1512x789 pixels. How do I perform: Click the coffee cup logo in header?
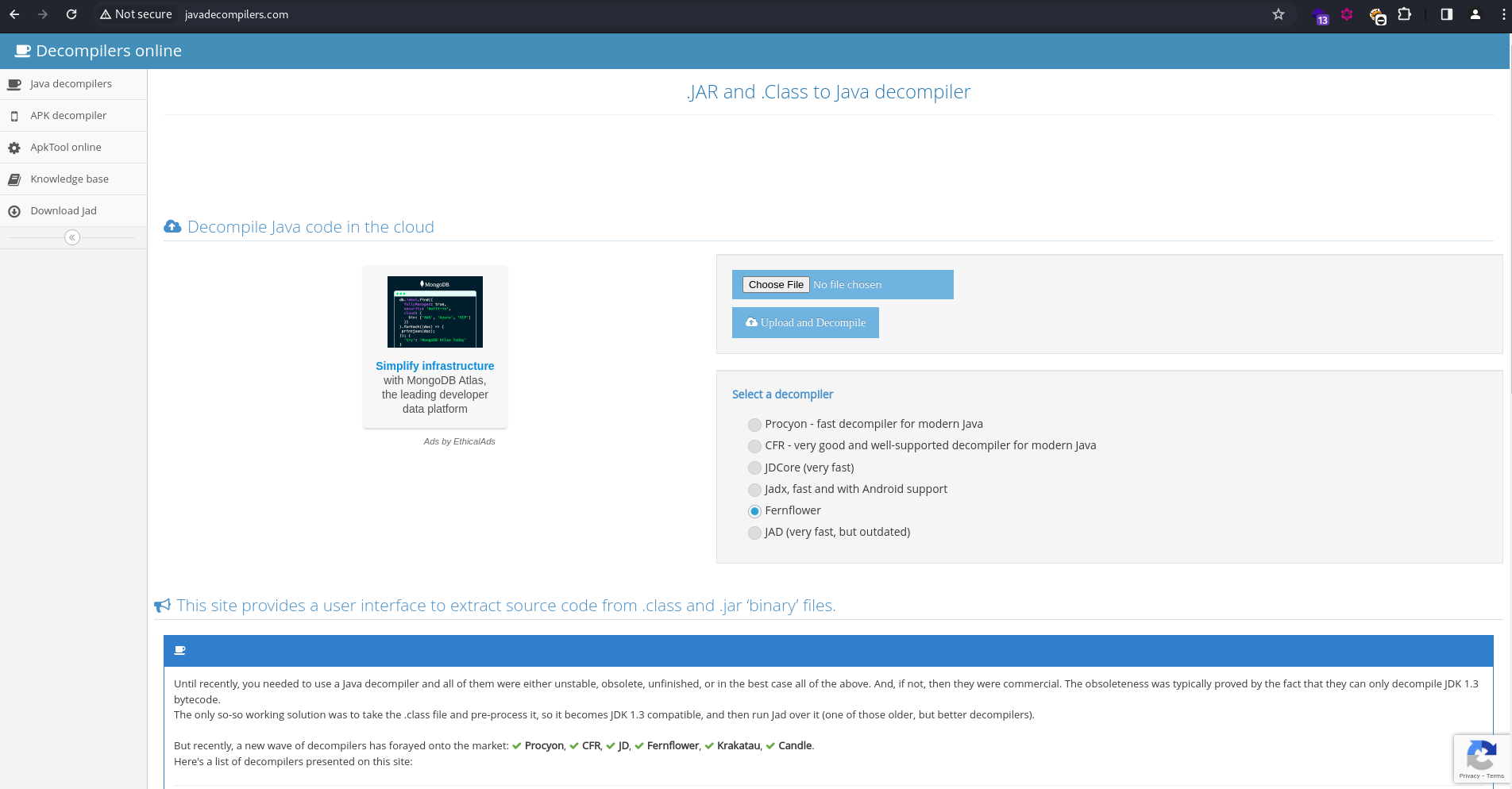22,51
